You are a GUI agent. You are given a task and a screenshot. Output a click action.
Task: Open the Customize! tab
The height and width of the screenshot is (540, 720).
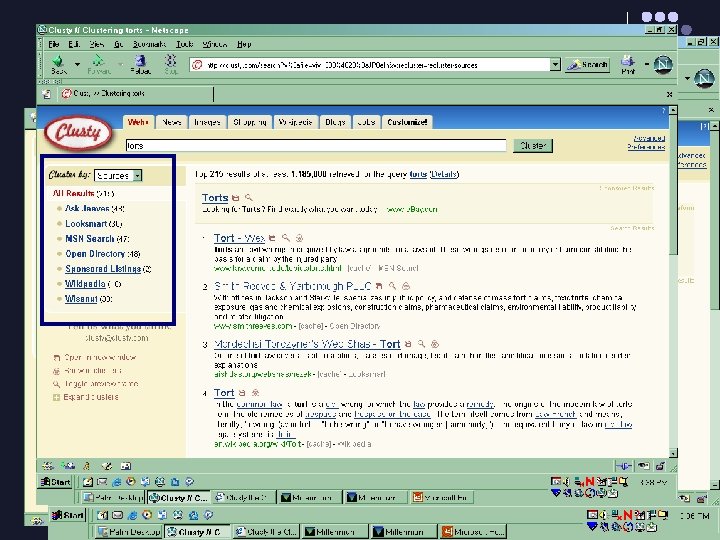pos(407,122)
